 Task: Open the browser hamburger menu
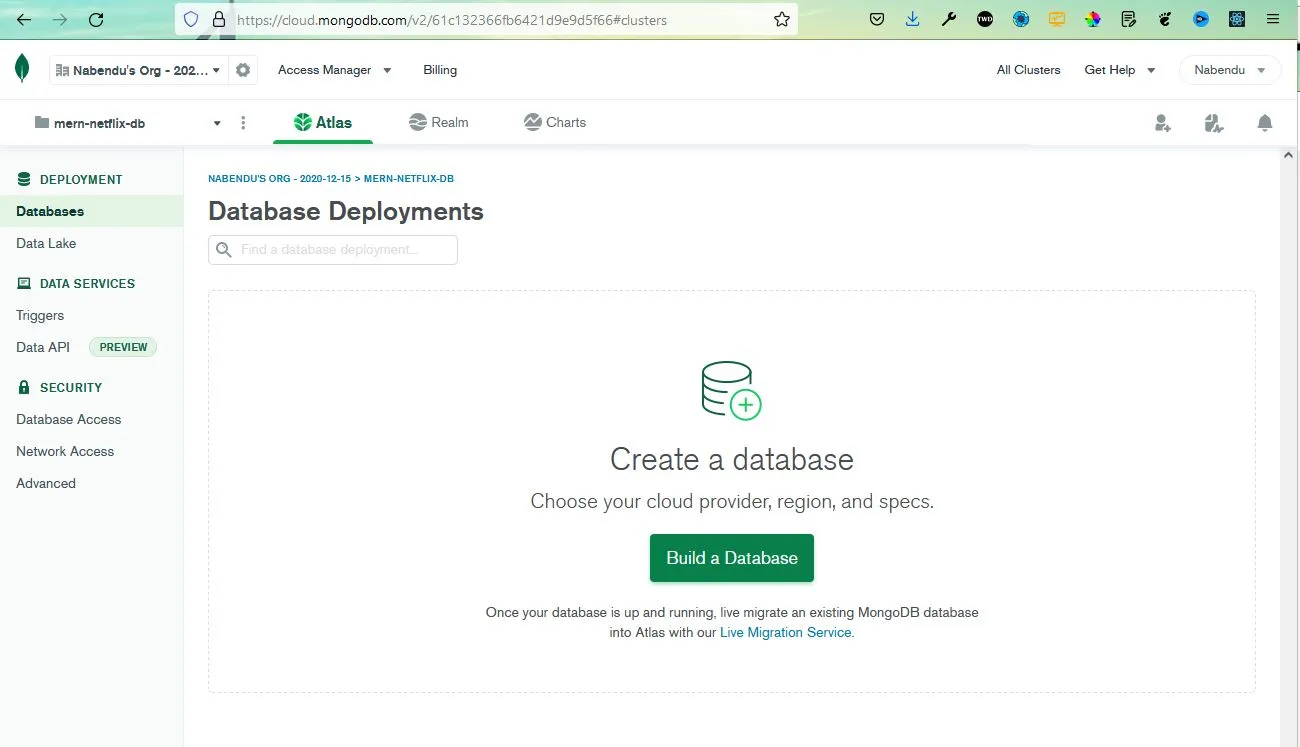pos(1271,19)
